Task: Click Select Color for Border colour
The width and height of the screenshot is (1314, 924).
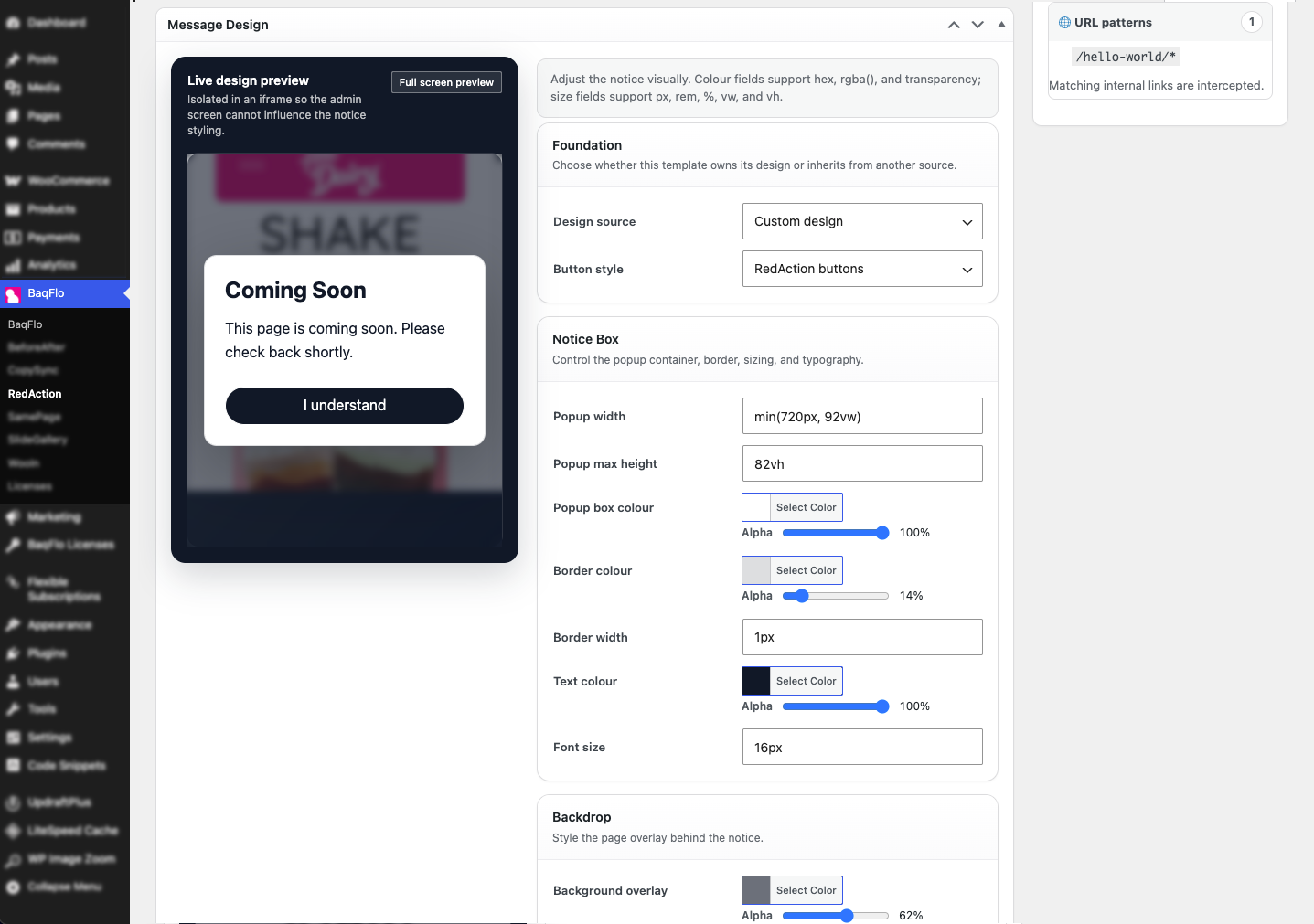Action: (806, 570)
